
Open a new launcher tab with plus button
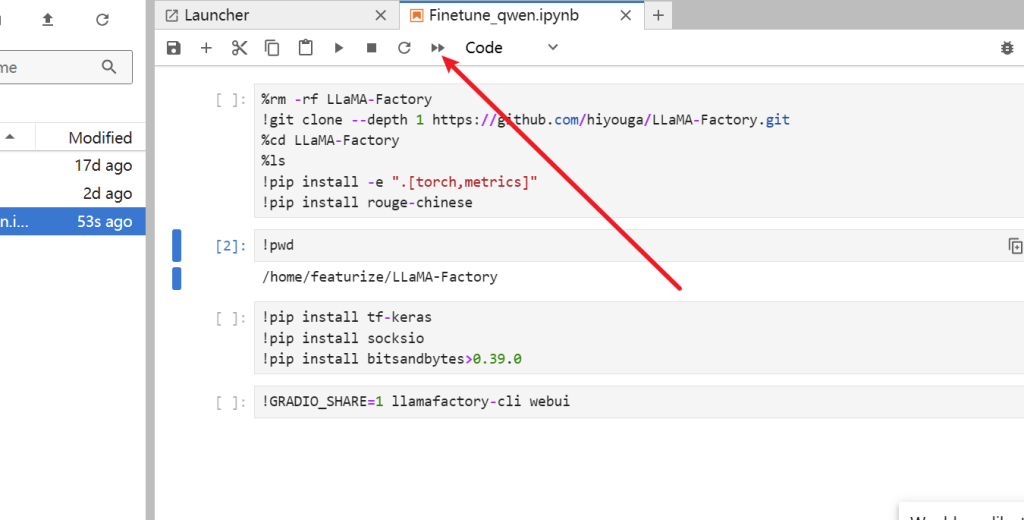658,15
